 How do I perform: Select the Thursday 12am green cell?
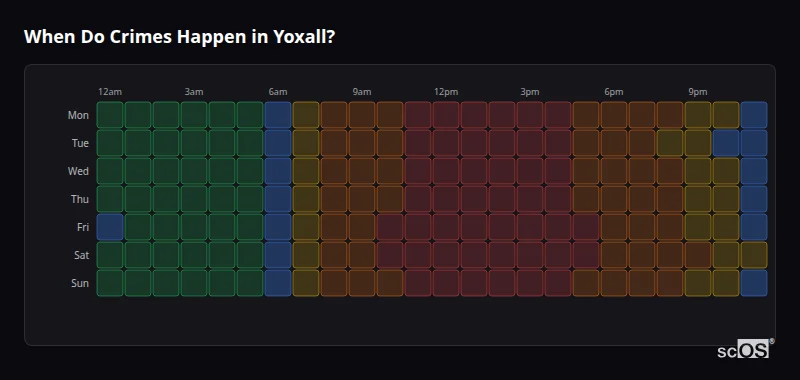point(110,199)
